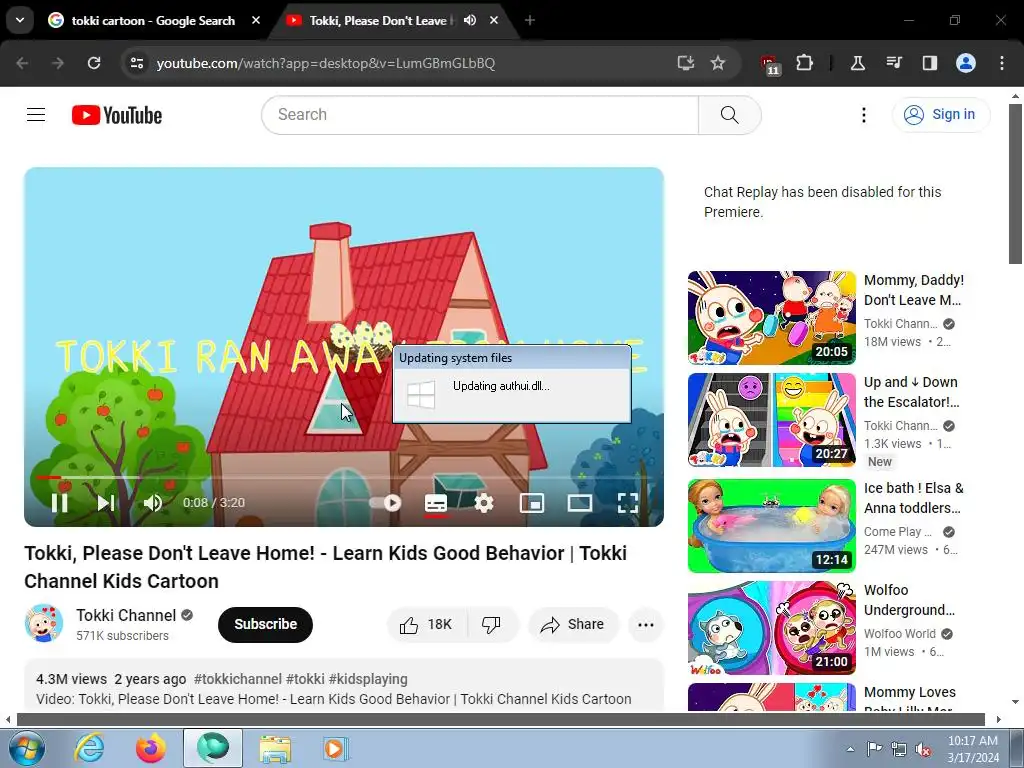1024x768 pixels.
Task: Click the page horizontal scrollbar
Action: pyautogui.click(x=501, y=720)
